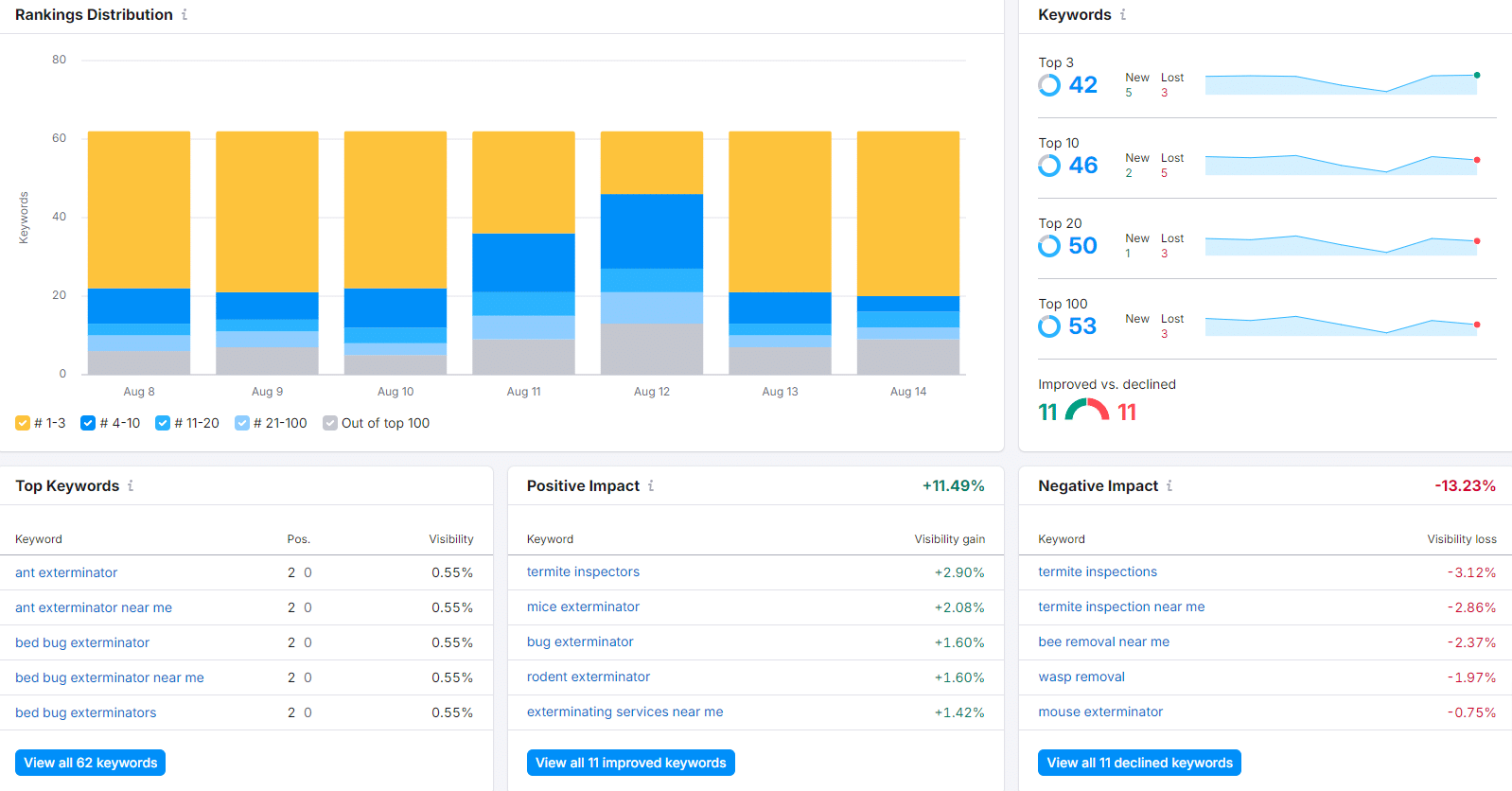Click the Top 3 donut progress icon
This screenshot has width=1512, height=791.
[1049, 85]
